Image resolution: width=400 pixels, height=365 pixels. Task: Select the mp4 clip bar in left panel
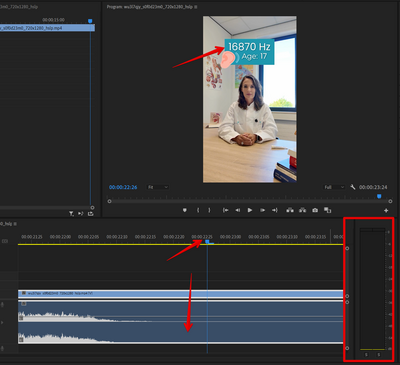tap(47, 28)
